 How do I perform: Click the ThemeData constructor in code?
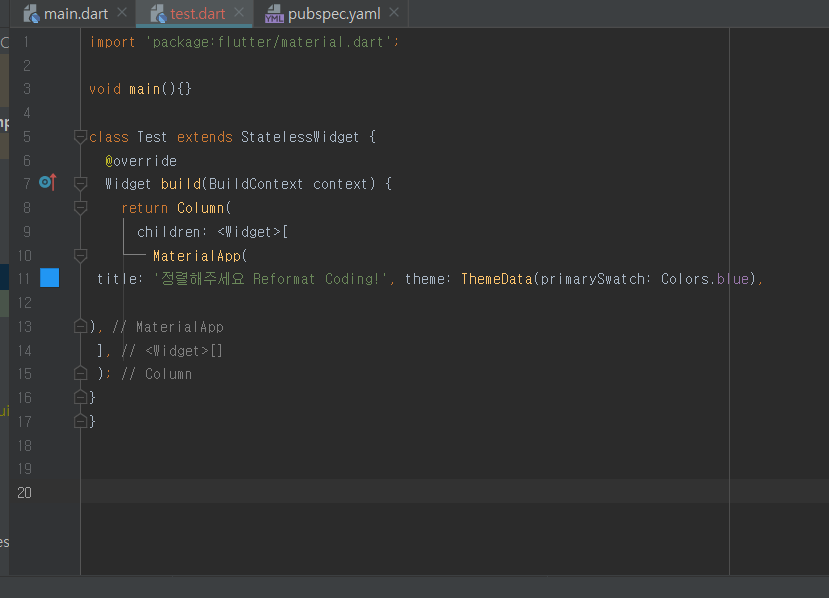[497, 279]
